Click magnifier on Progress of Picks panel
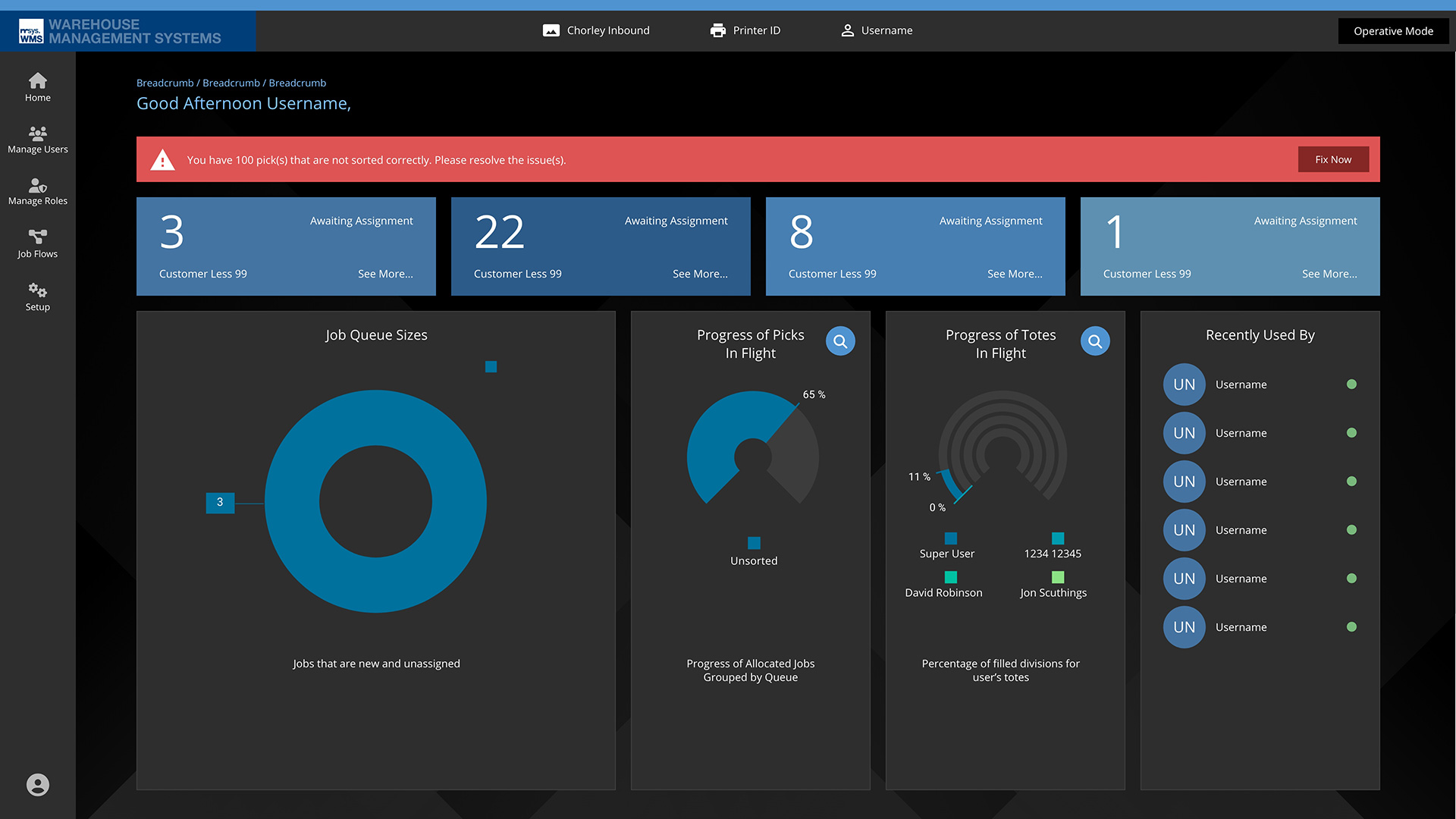Image resolution: width=1456 pixels, height=819 pixels. [839, 342]
